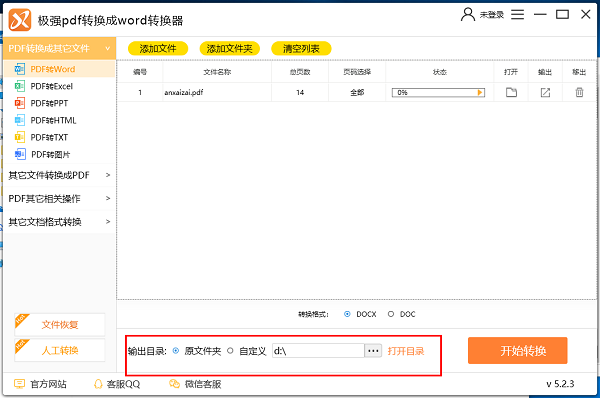Open the hamburger menu icon
600x398 pixels.
click(x=517, y=15)
